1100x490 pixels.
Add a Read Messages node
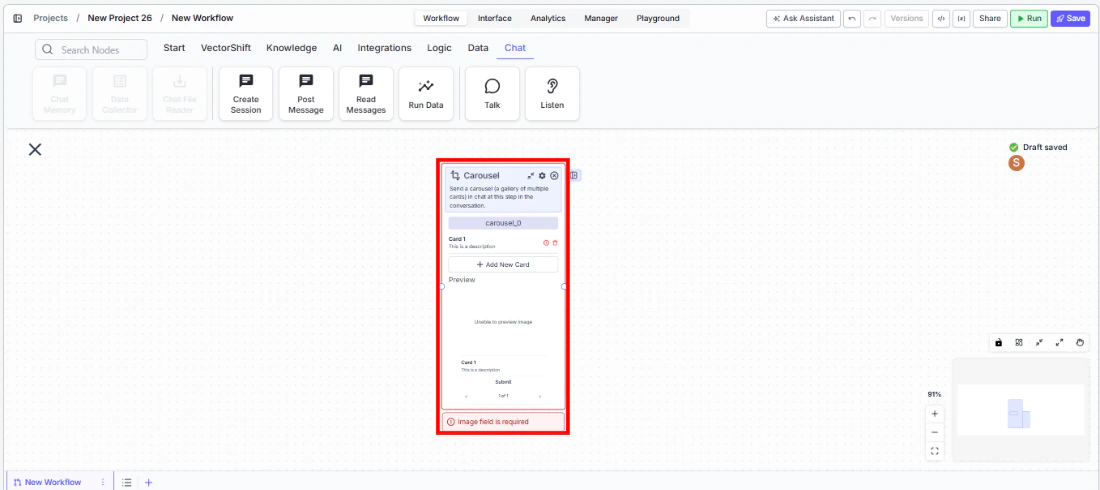tap(365, 94)
